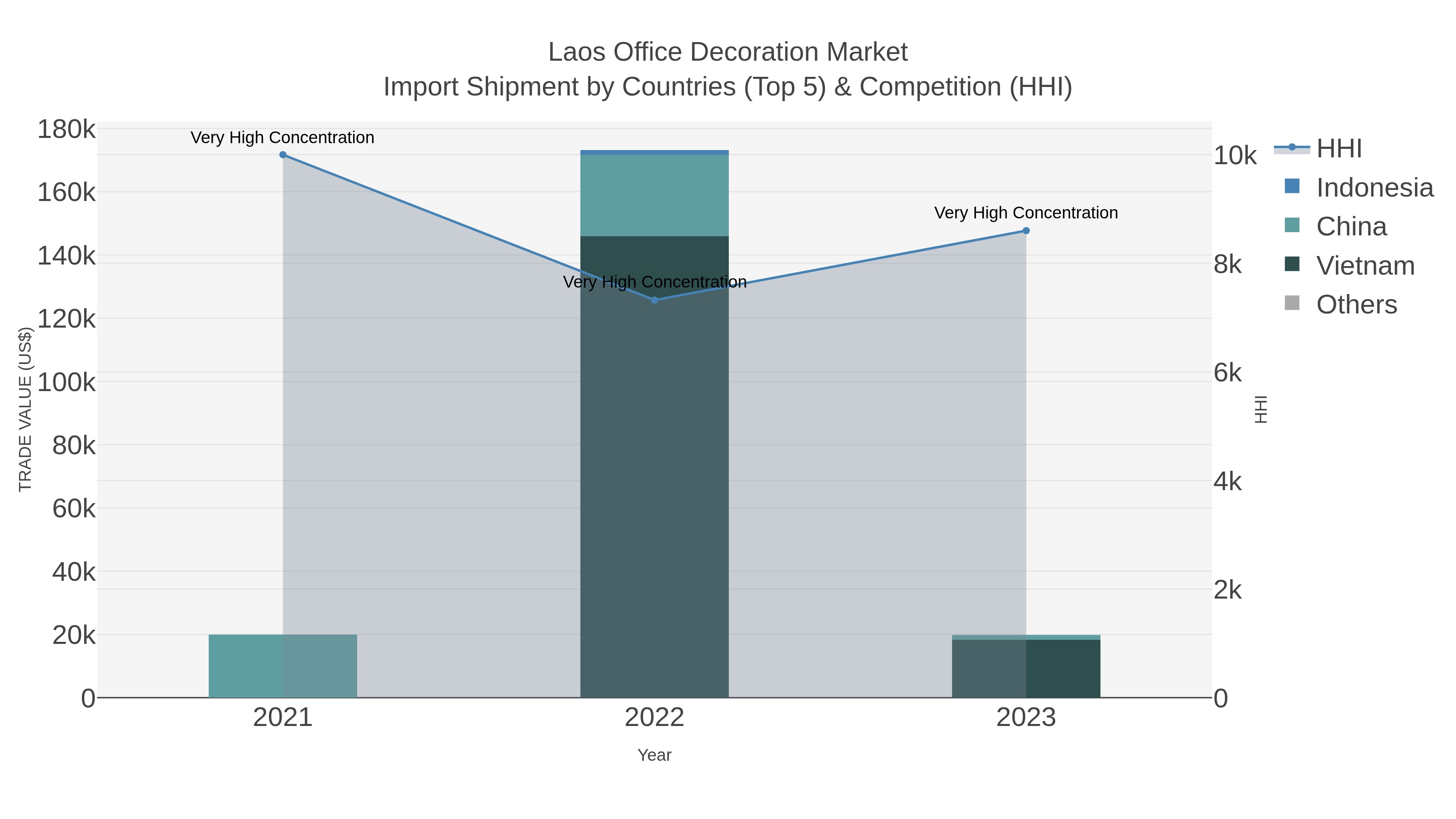Click the 2023 China thin bar segment

(1026, 637)
